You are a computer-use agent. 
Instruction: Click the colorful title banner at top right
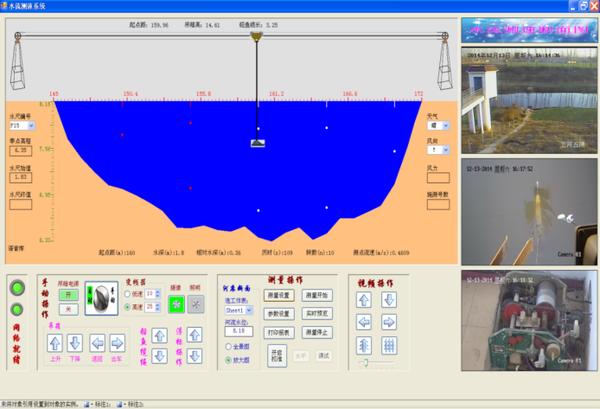pyautogui.click(x=529, y=30)
